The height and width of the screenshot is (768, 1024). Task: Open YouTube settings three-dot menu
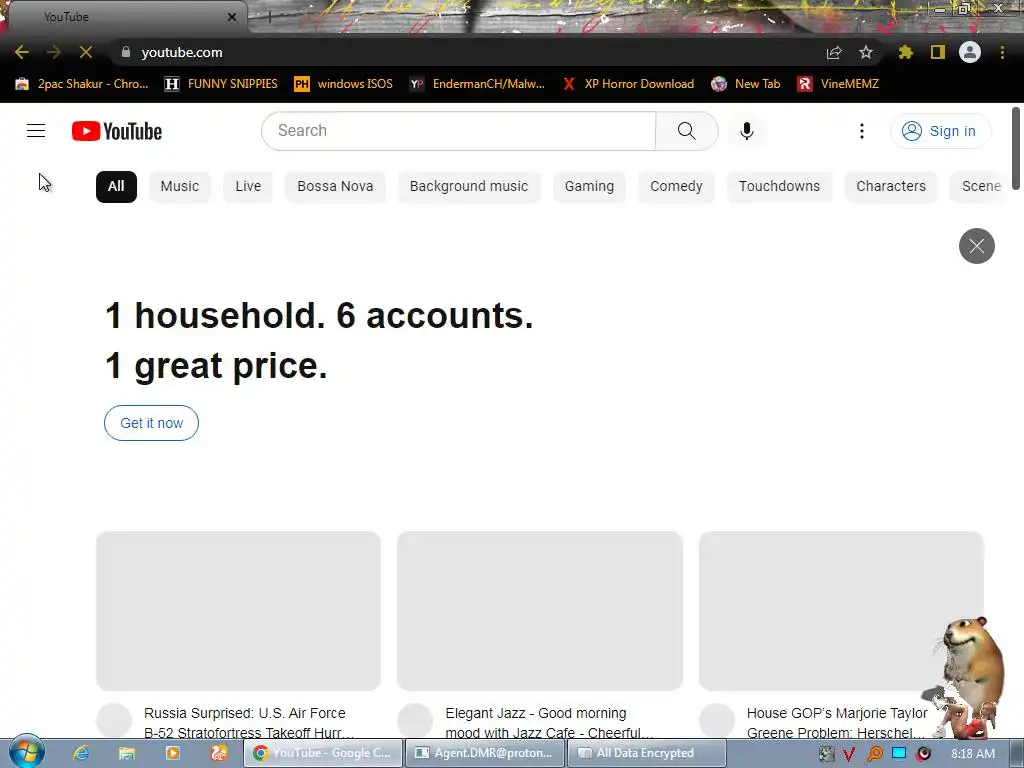861,131
